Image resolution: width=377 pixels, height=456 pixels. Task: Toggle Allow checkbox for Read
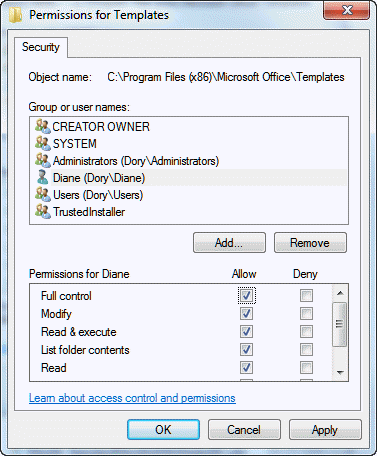point(246,367)
